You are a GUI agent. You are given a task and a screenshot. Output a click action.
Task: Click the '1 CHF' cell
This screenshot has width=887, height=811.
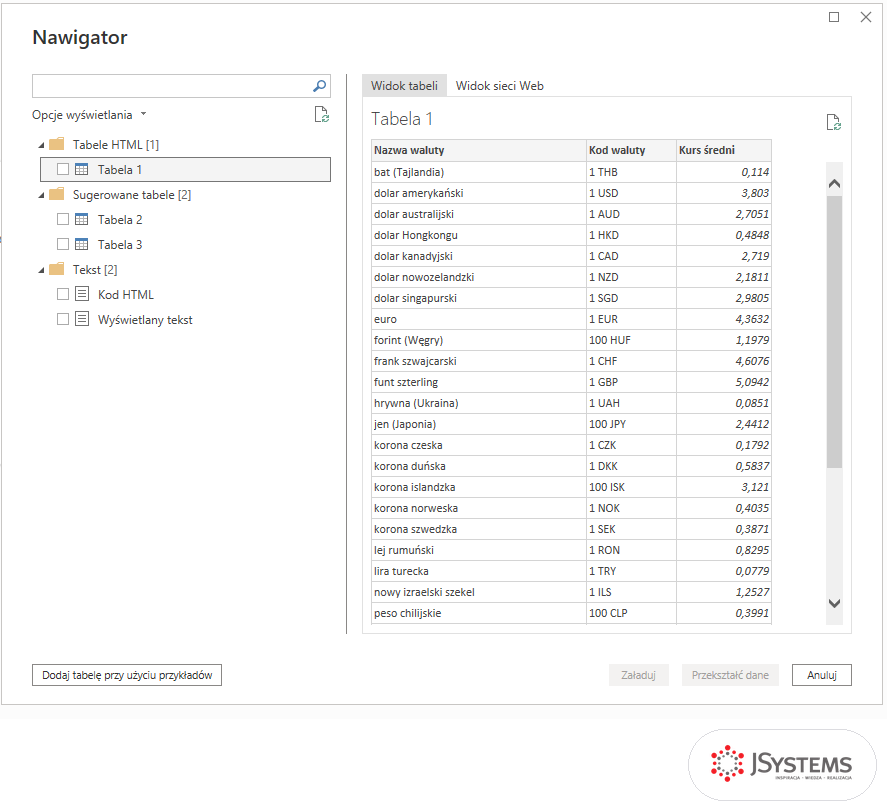[631, 361]
